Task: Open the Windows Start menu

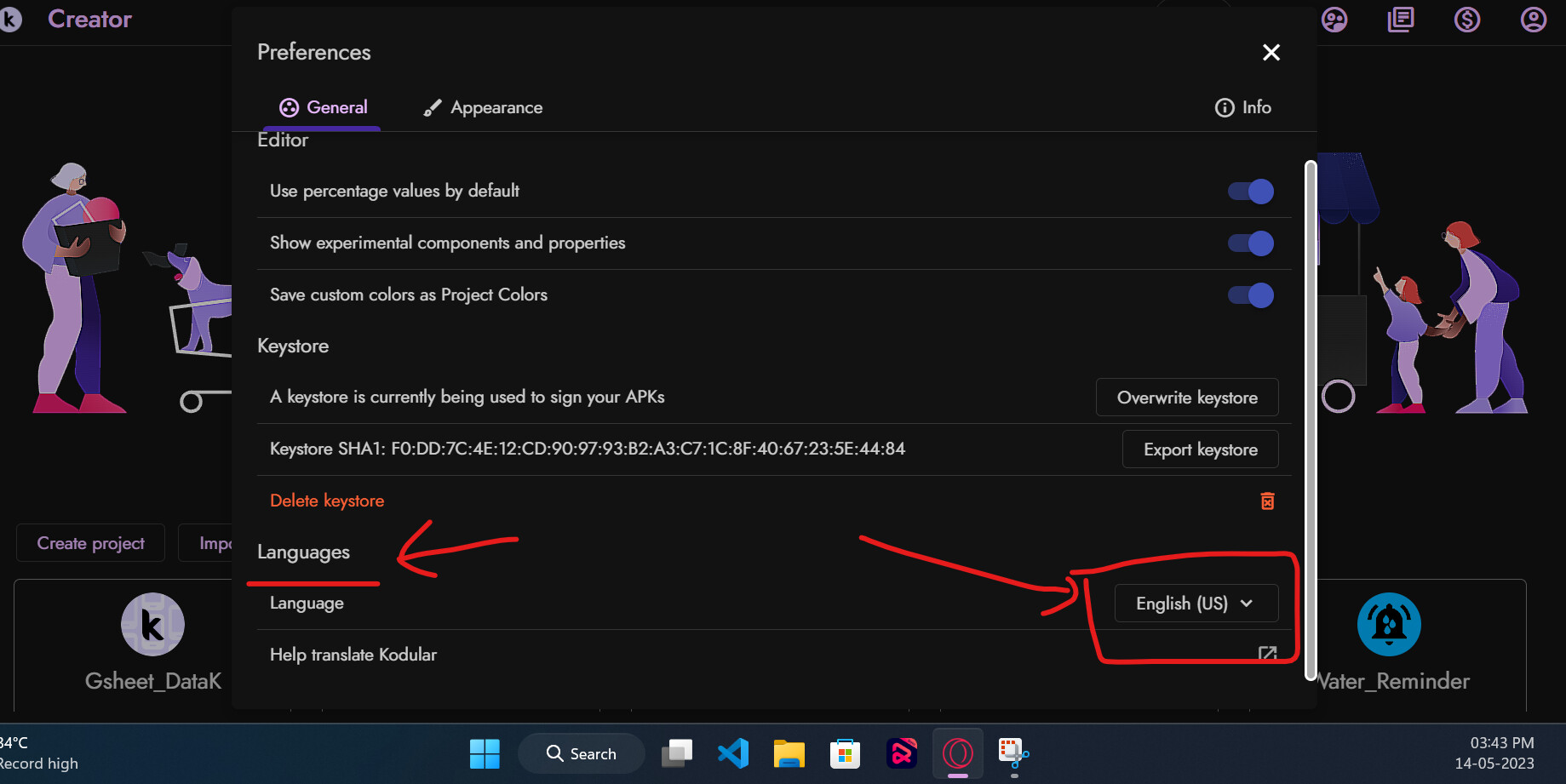Action: tap(485, 753)
